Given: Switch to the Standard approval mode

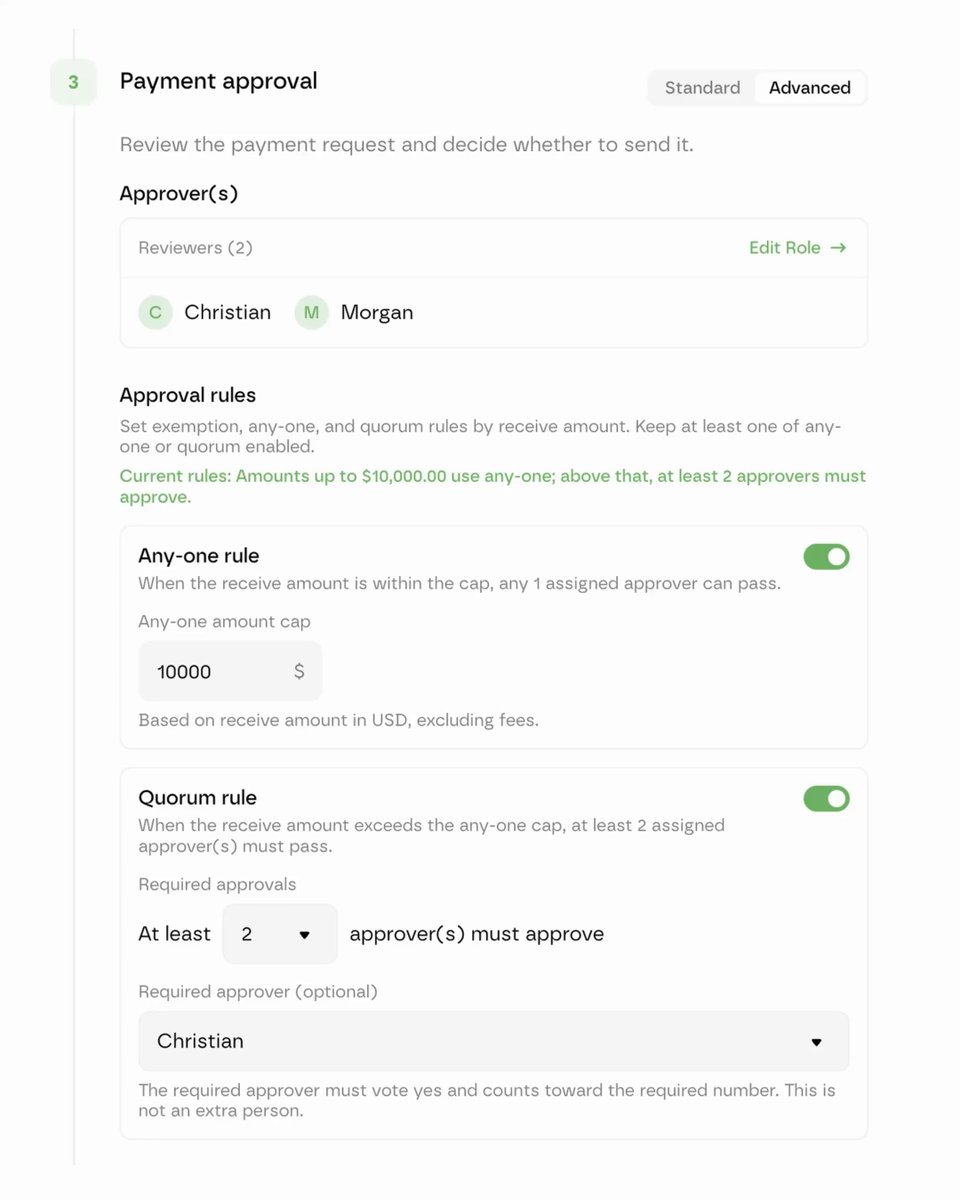Looking at the screenshot, I should point(702,88).
